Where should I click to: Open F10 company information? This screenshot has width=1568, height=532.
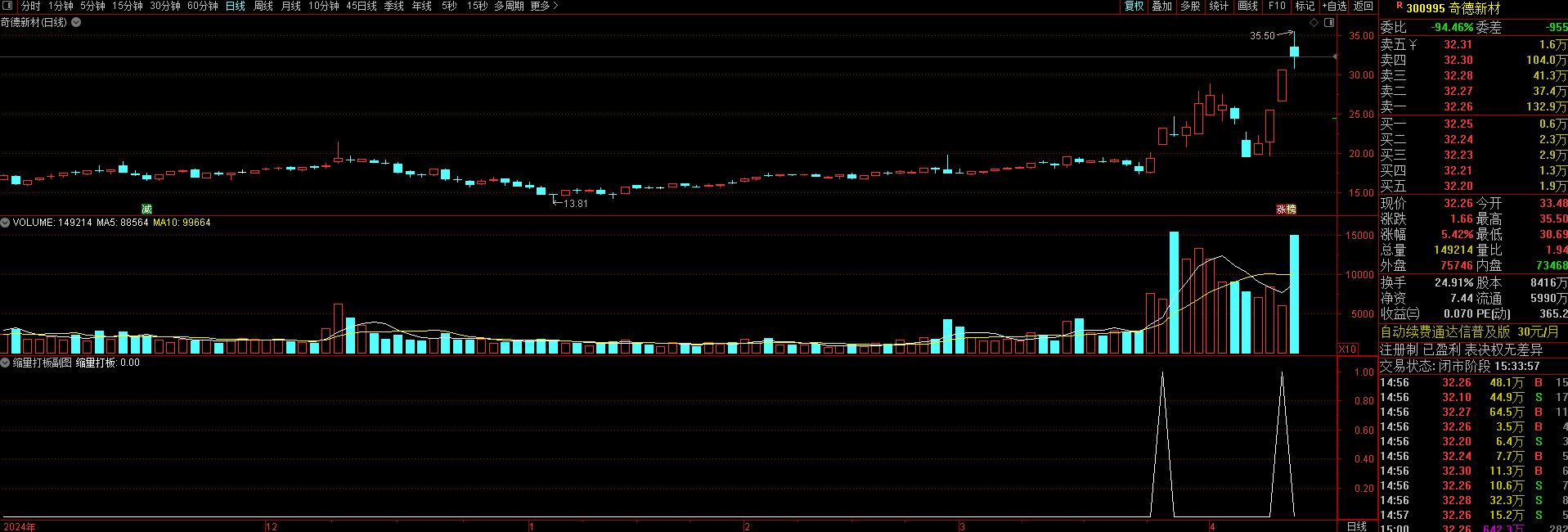(x=1277, y=6)
